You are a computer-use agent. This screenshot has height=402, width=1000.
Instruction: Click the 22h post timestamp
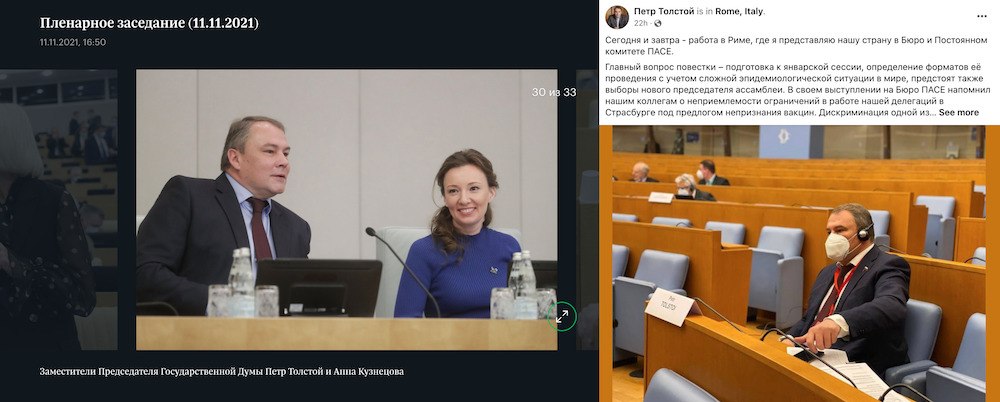[640, 24]
